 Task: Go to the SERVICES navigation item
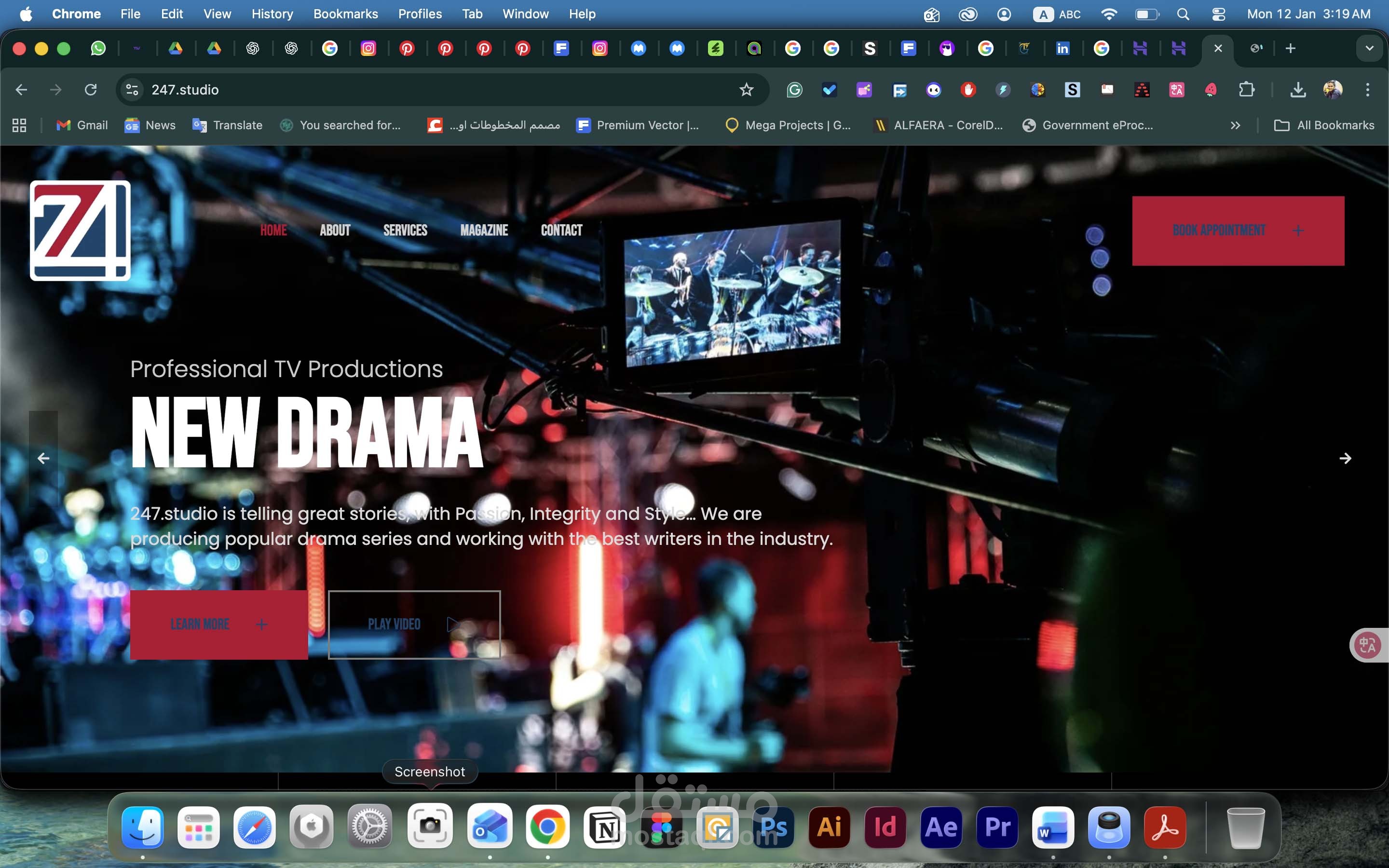405,230
